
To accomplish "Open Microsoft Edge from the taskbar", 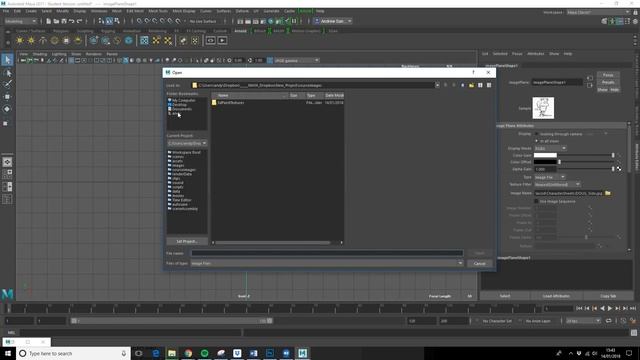I will pos(156,353).
